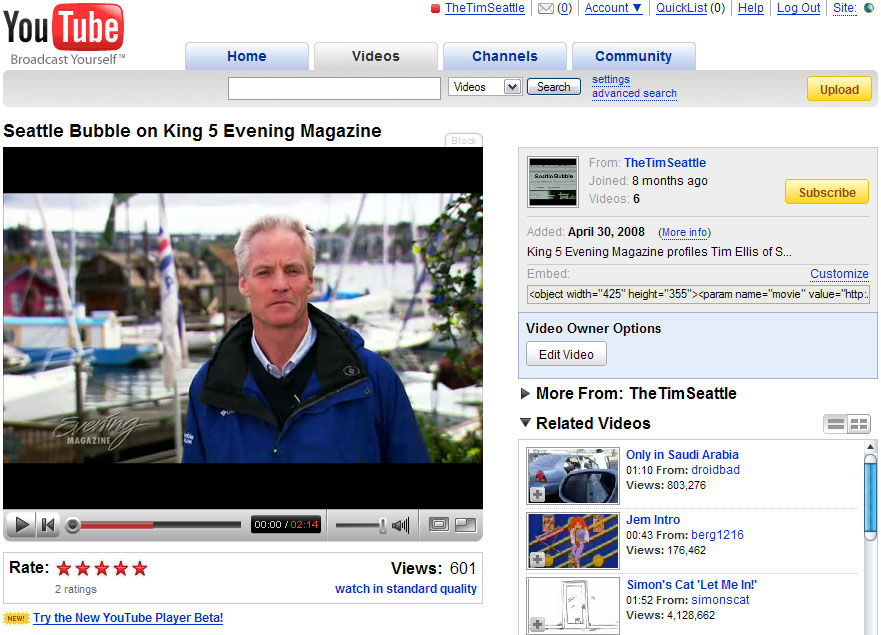The height and width of the screenshot is (635, 881).
Task: Click the Edit Video button
Action: (x=566, y=355)
